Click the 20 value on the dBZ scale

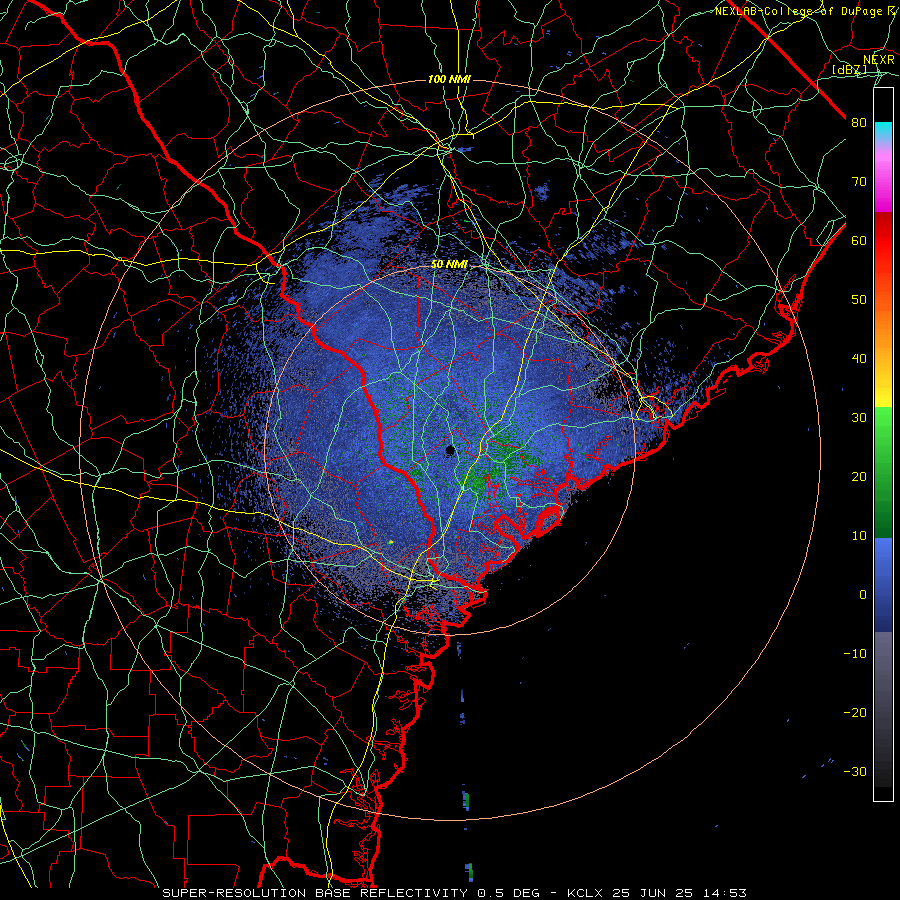pyautogui.click(x=859, y=476)
